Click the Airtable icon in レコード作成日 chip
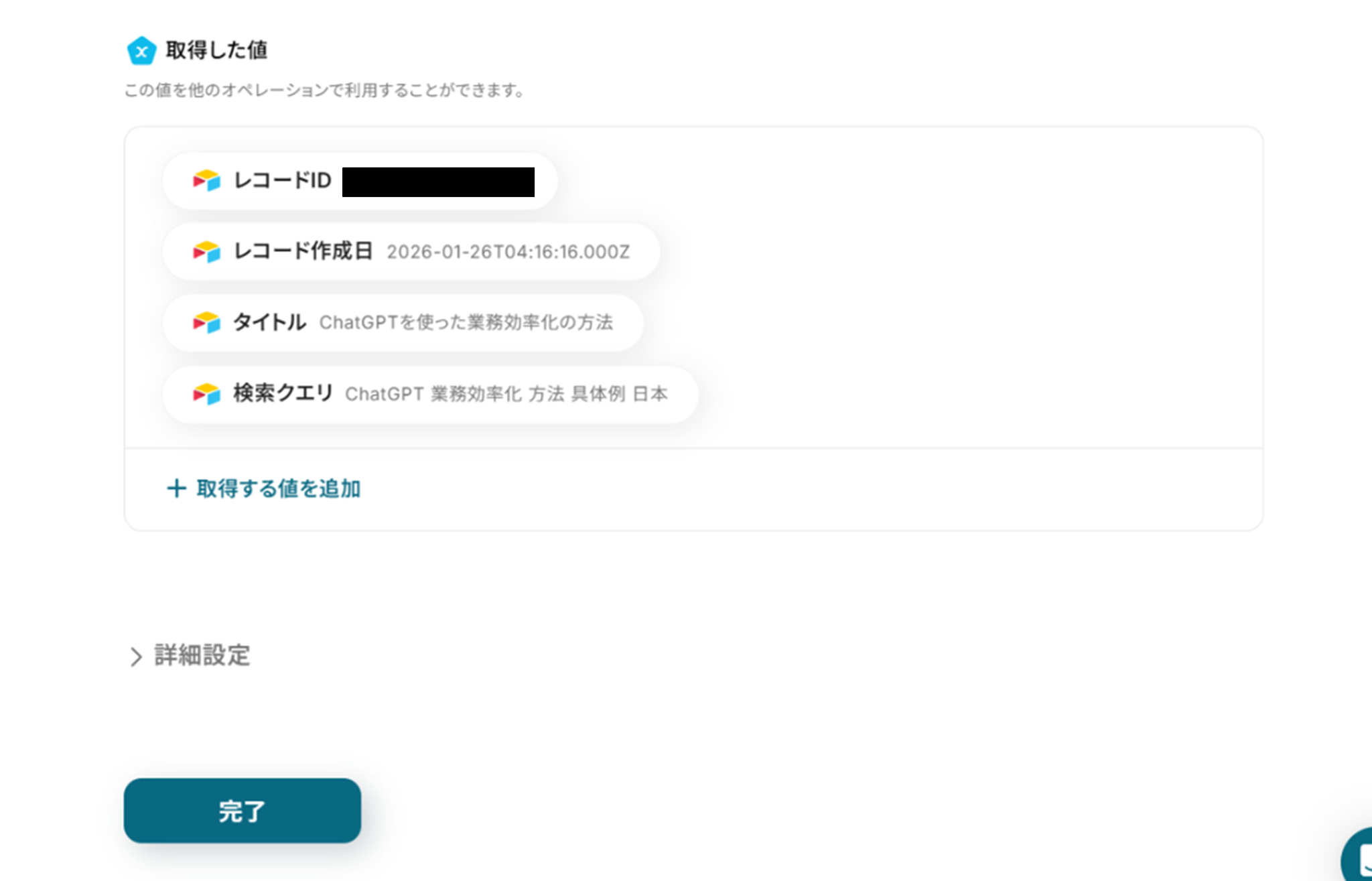Viewport: 1372px width, 881px height. tap(206, 252)
